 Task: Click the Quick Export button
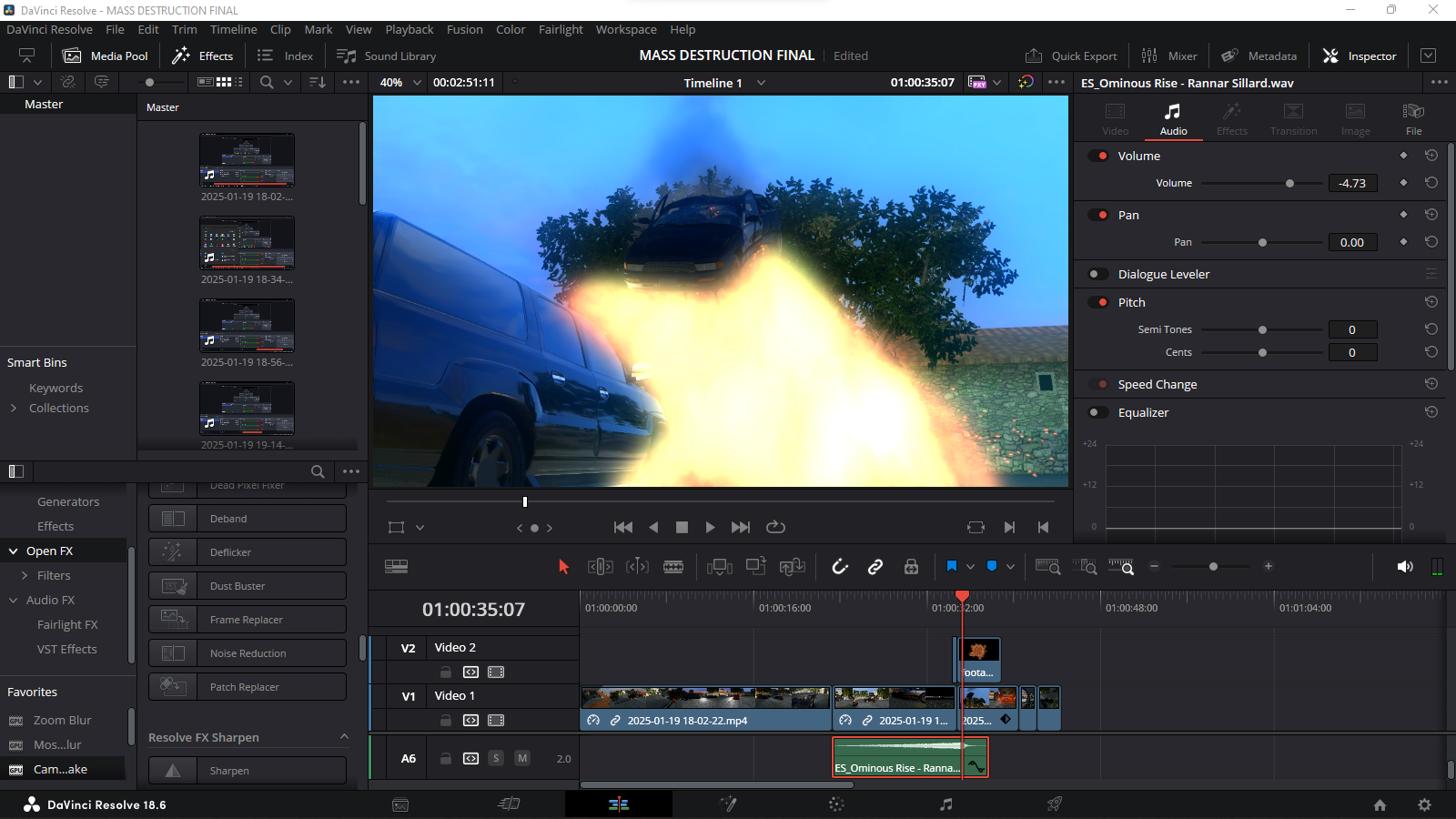click(1071, 56)
